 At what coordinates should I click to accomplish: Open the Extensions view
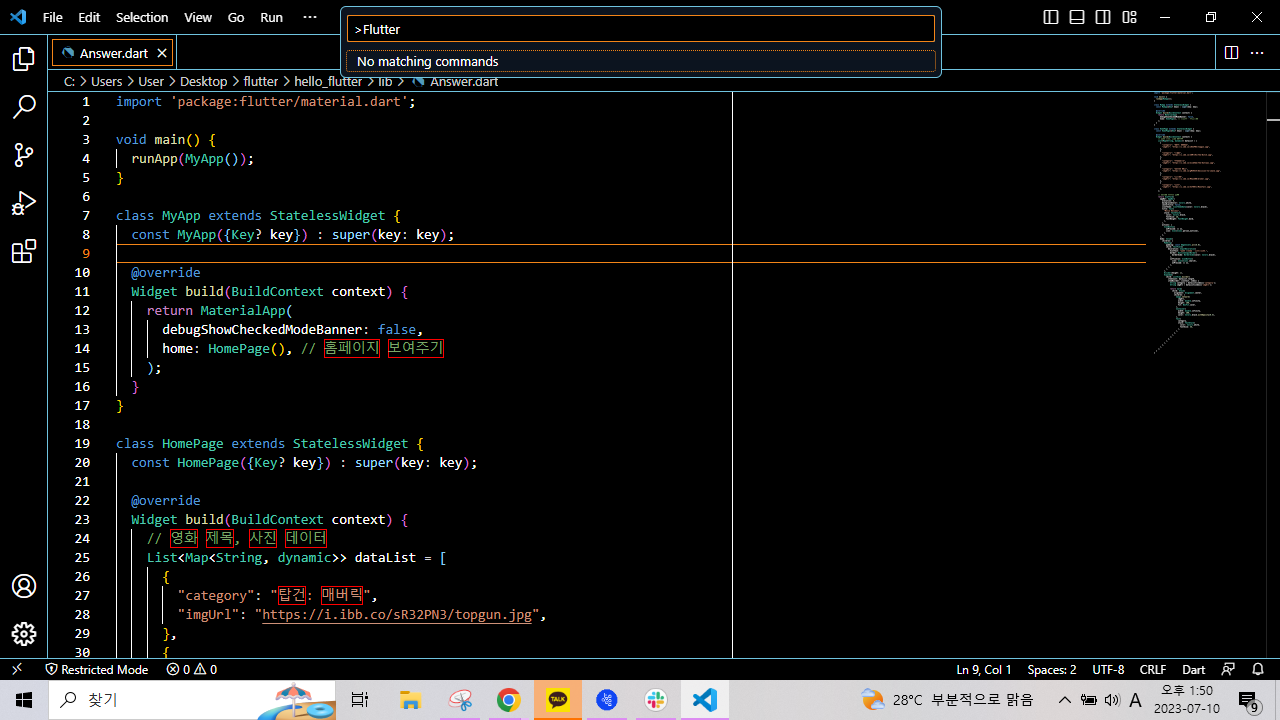click(x=24, y=251)
